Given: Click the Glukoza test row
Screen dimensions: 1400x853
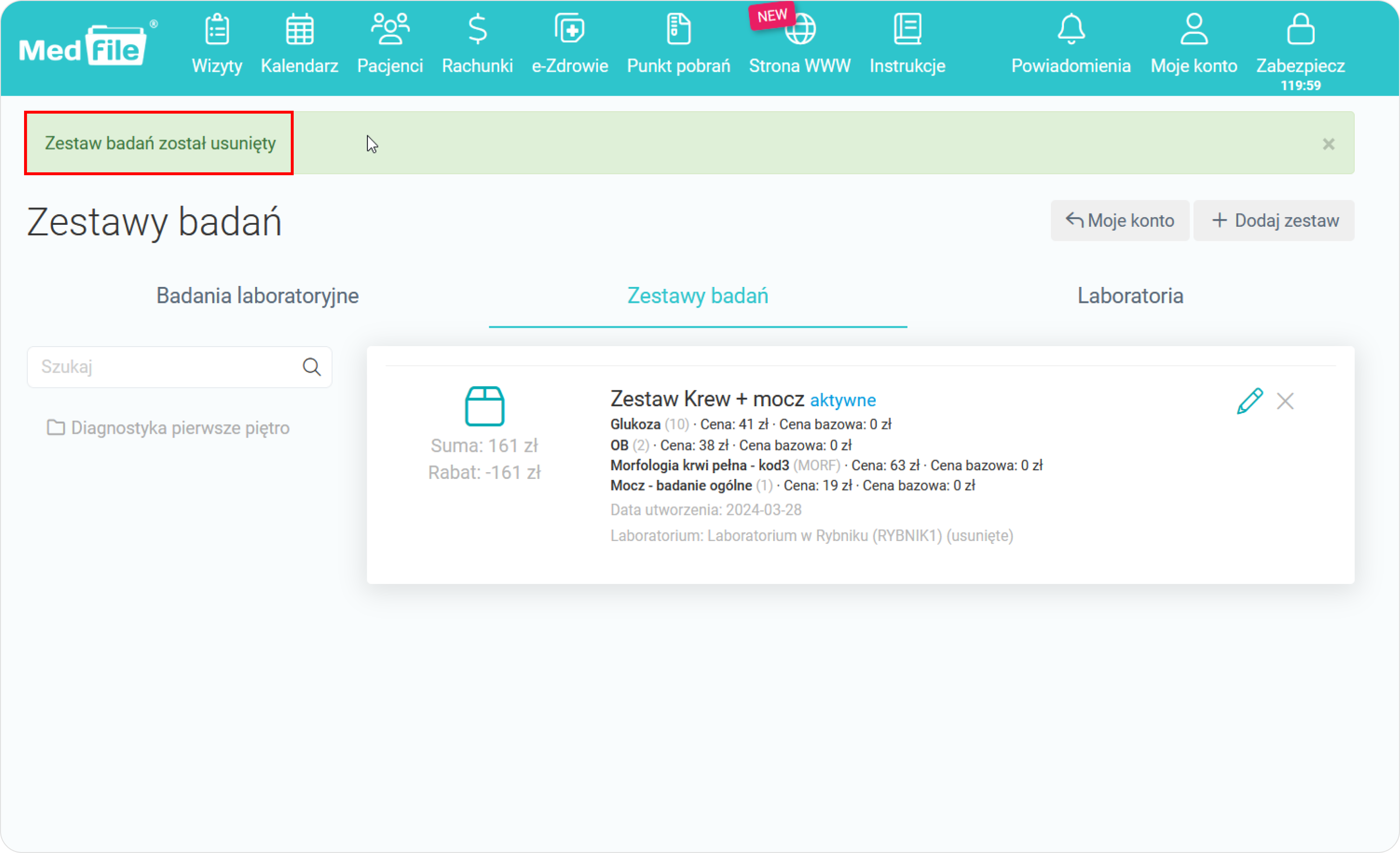Looking at the screenshot, I should pos(751,425).
